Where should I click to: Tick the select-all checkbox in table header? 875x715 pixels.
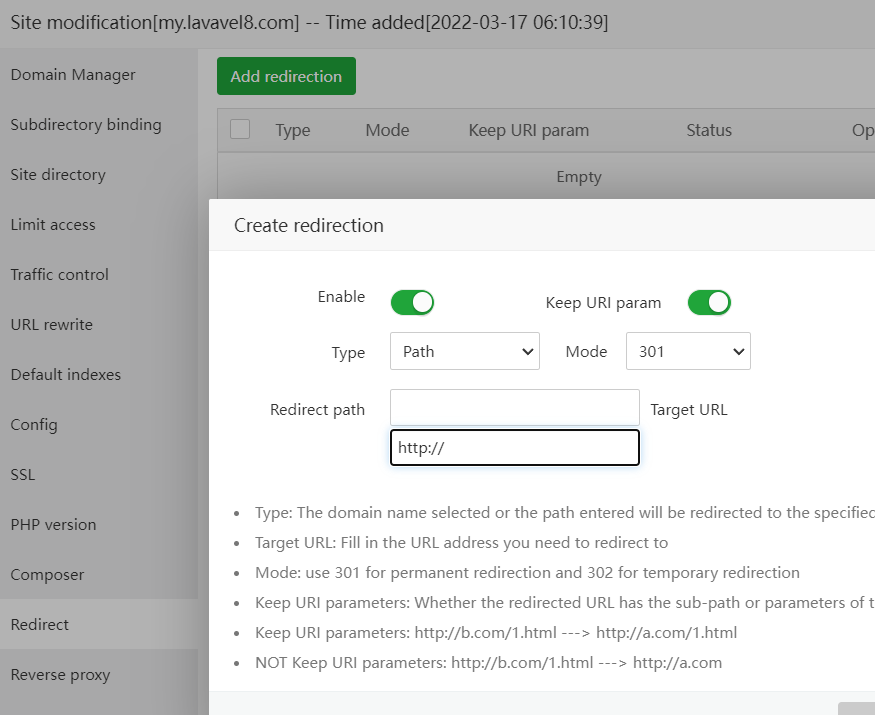click(x=240, y=129)
